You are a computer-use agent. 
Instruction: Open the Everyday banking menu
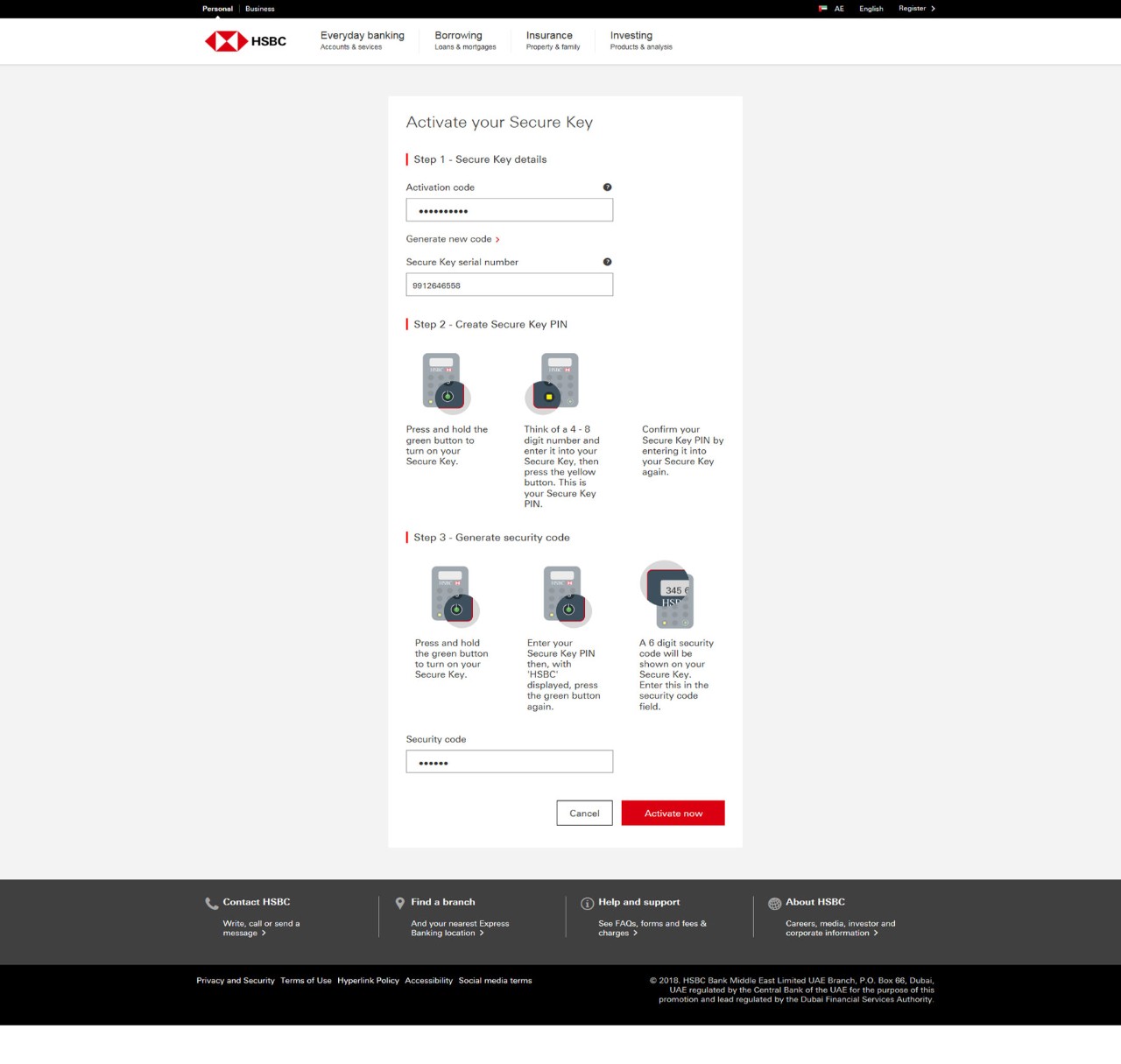click(362, 40)
